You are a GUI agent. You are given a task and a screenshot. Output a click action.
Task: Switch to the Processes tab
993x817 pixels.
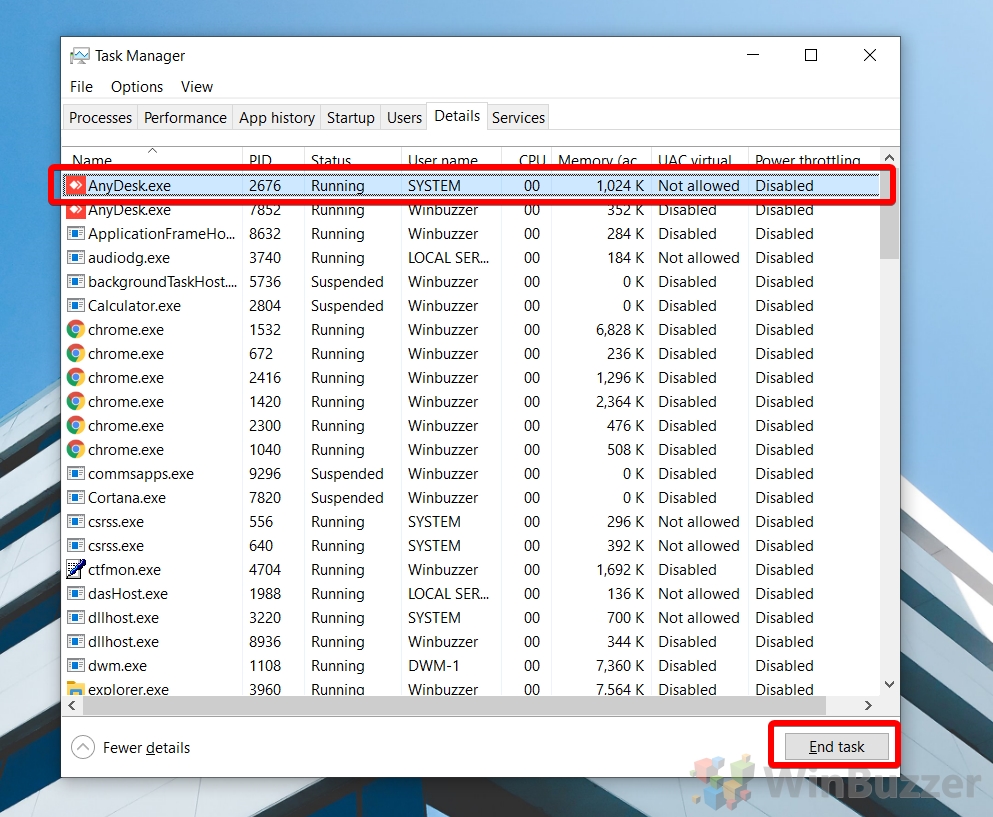click(101, 118)
